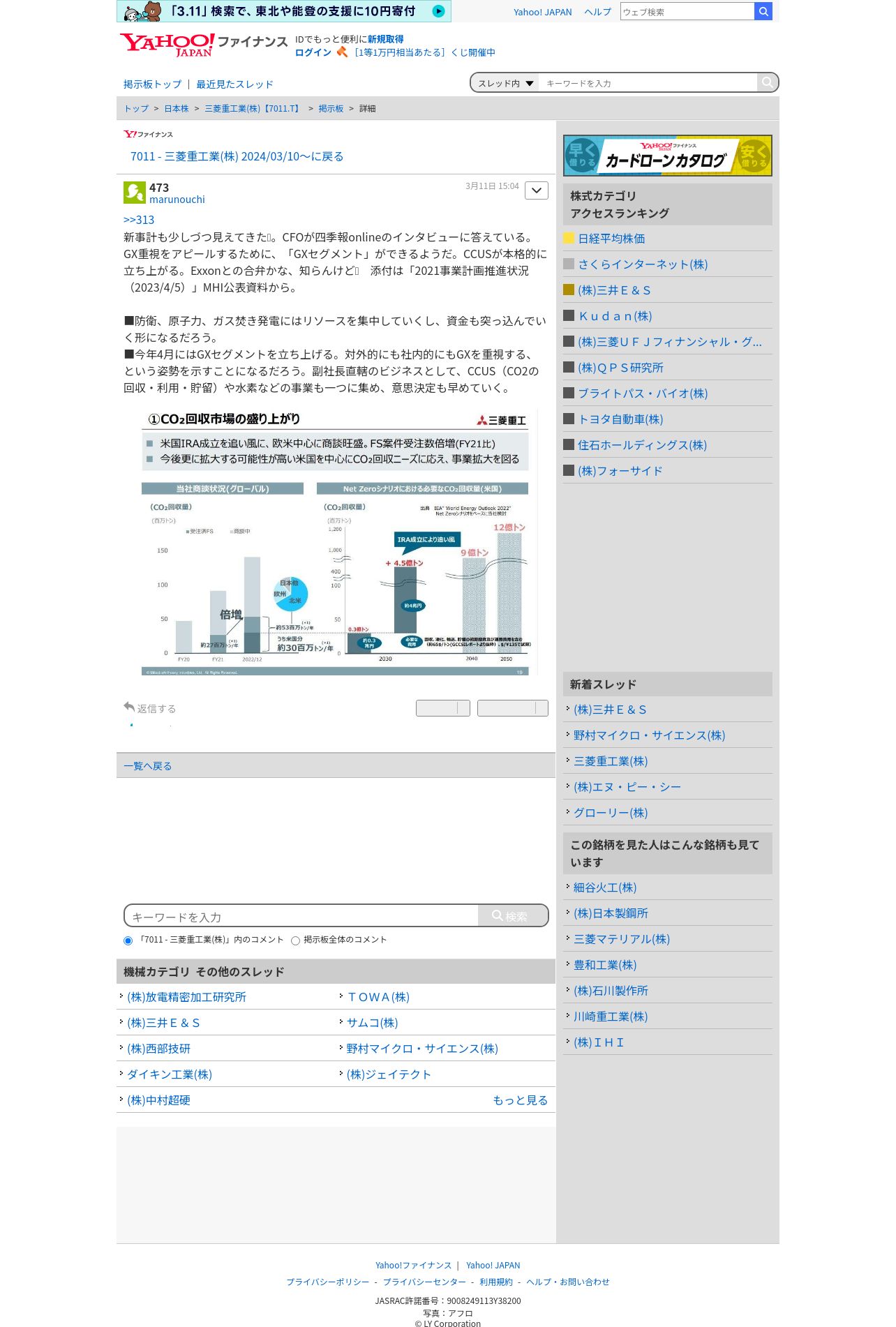Open the カードローンカタログ banner ad
This screenshot has height=1327, width=896.
point(667,155)
